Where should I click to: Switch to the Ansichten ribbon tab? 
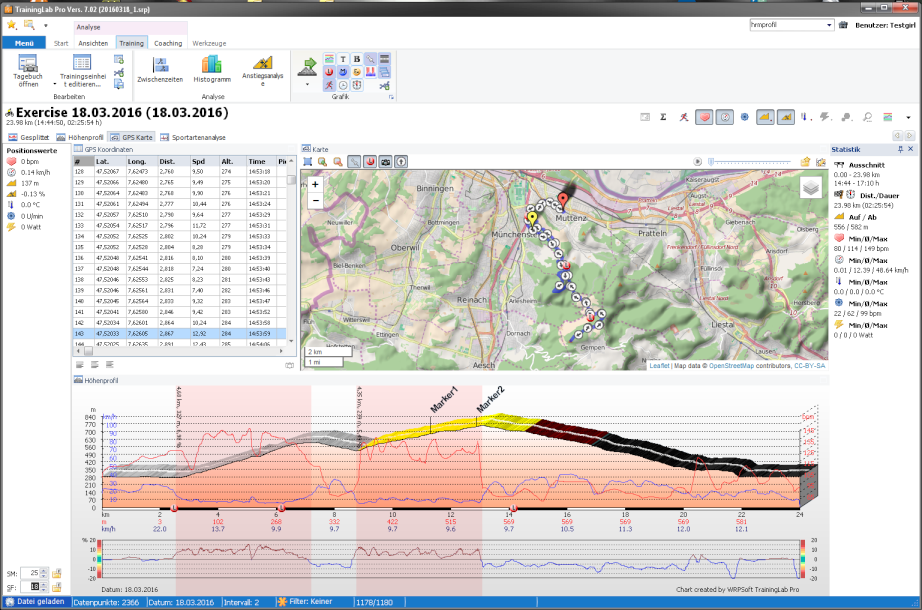pyautogui.click(x=93, y=43)
